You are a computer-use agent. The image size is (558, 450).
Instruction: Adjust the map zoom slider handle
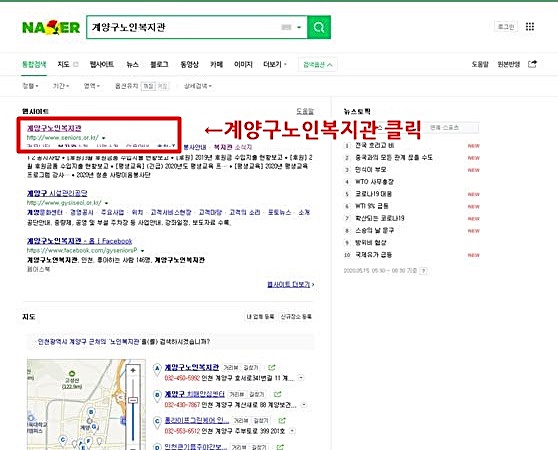(133, 400)
